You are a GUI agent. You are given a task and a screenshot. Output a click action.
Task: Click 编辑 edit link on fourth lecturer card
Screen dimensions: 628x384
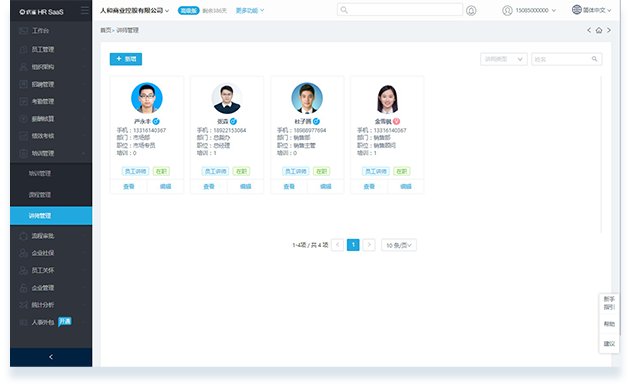point(406,187)
